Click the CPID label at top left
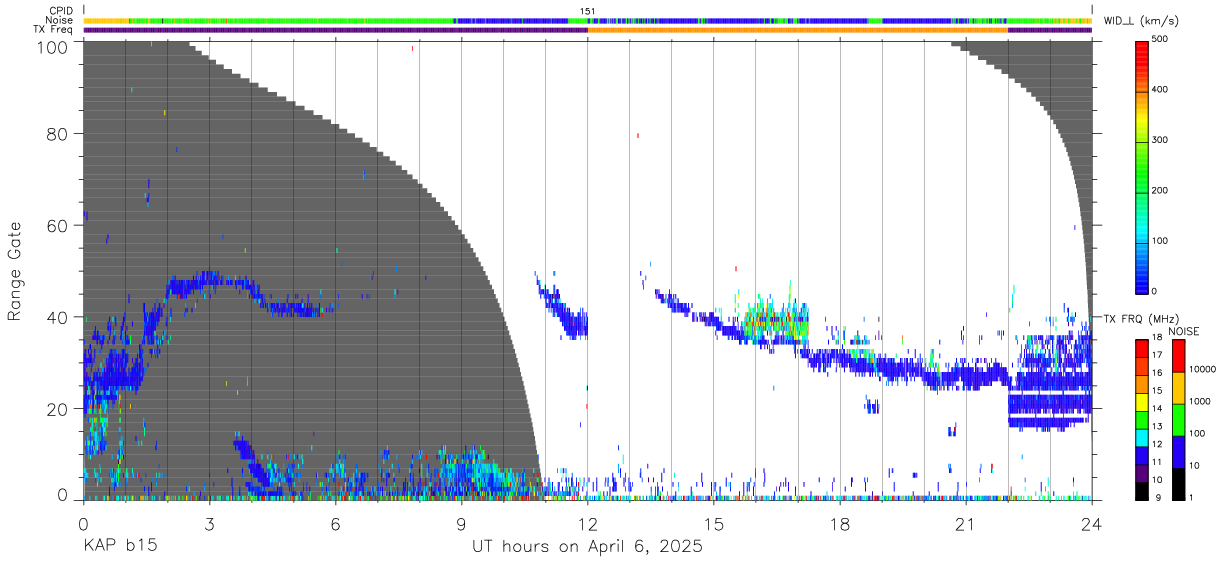The height and width of the screenshot is (567, 1228). [60, 11]
